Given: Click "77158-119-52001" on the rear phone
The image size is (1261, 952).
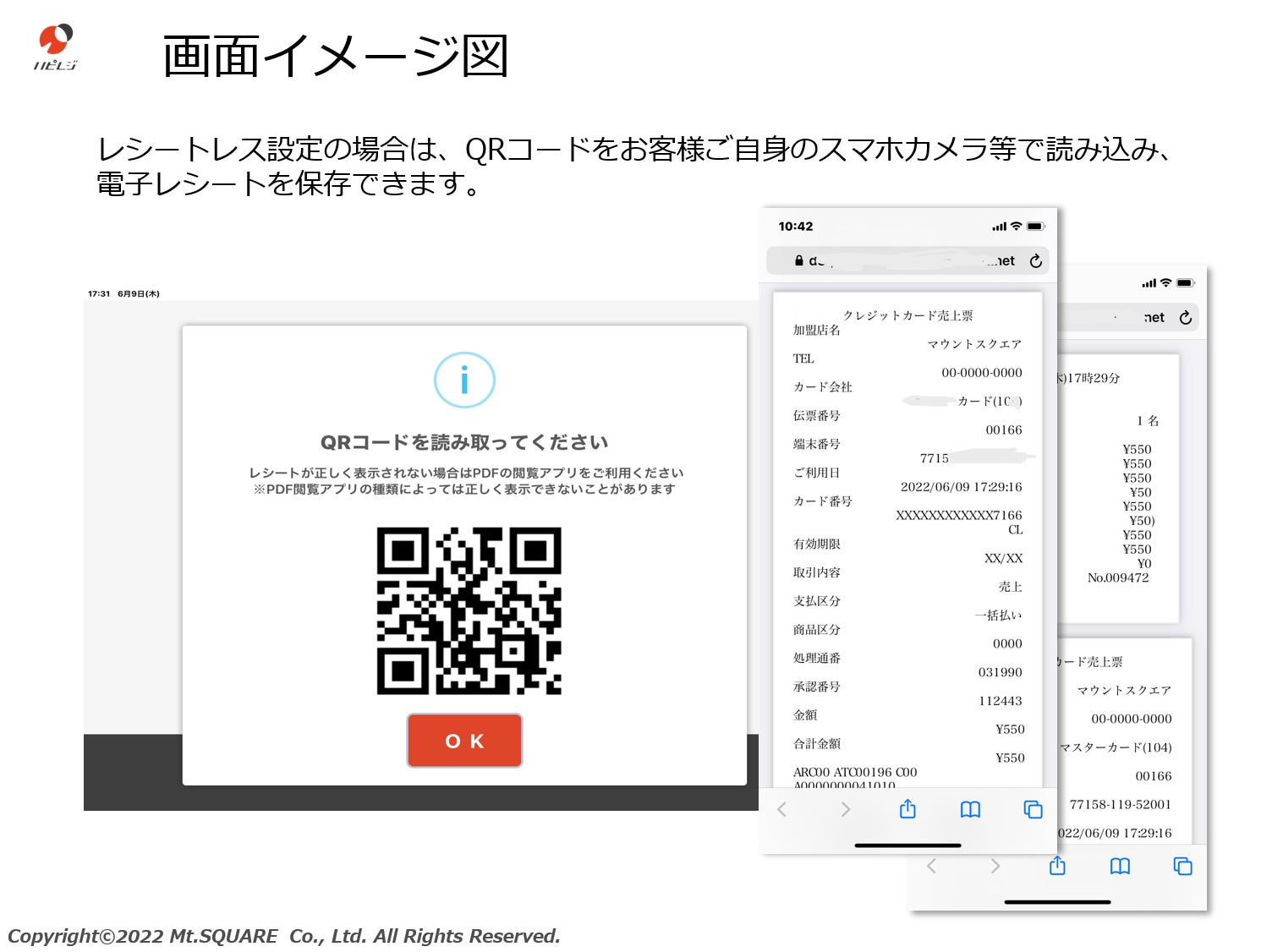Looking at the screenshot, I should click(1121, 805).
